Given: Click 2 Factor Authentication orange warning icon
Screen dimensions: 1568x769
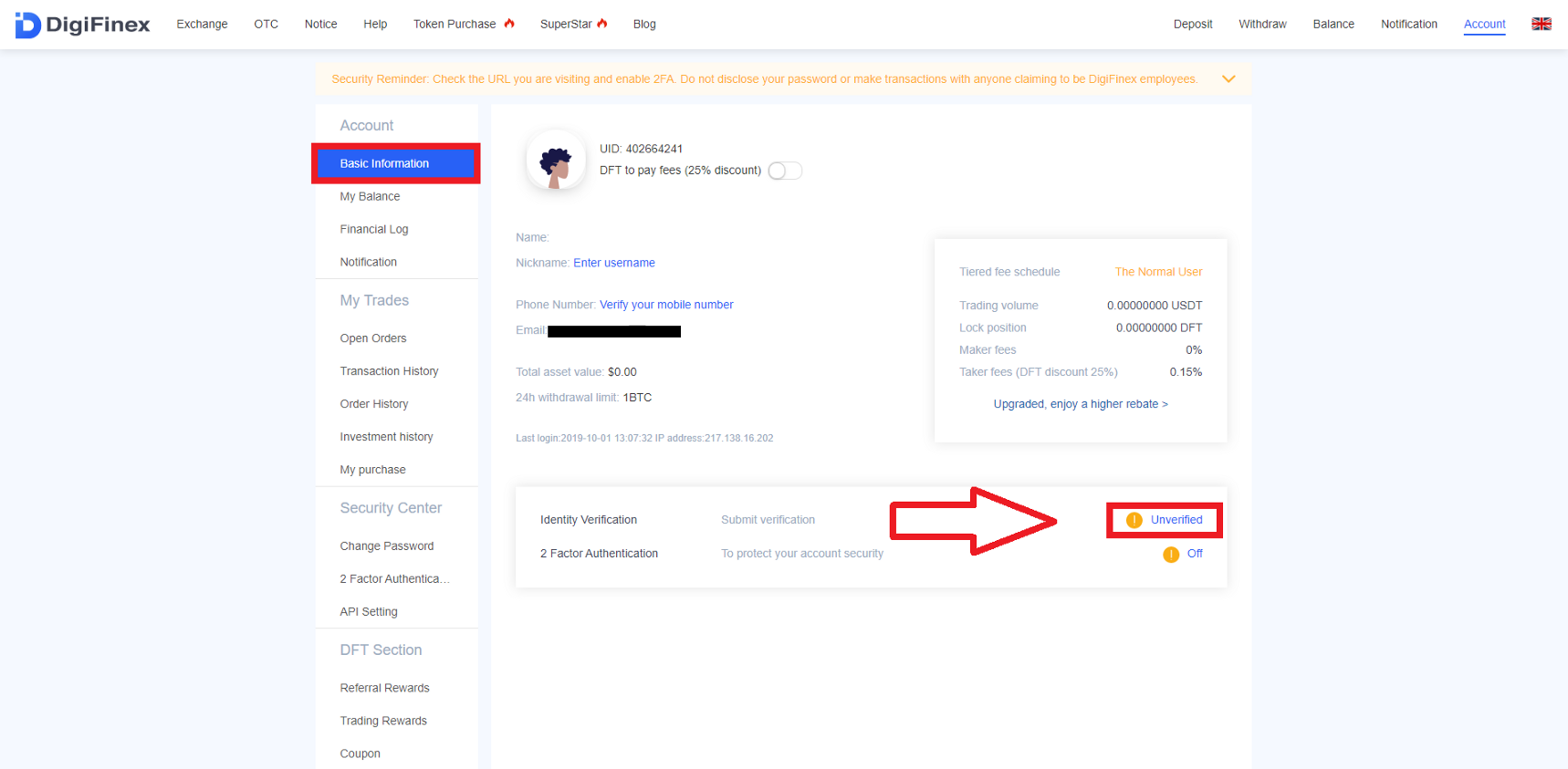Looking at the screenshot, I should click(1171, 555).
